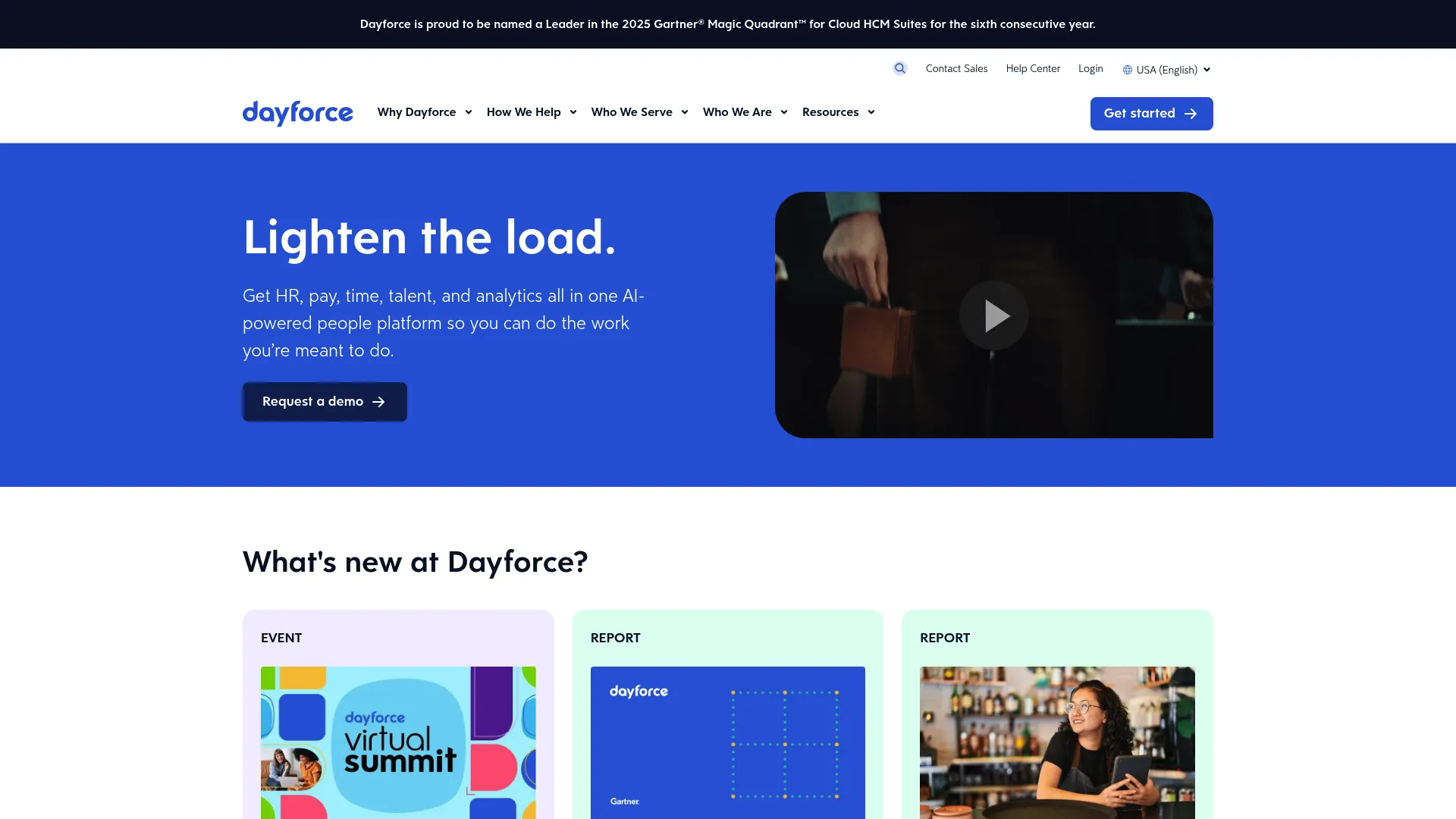Viewport: 1456px width, 819px height.
Task: Click the EVENT card label
Action: point(281,638)
